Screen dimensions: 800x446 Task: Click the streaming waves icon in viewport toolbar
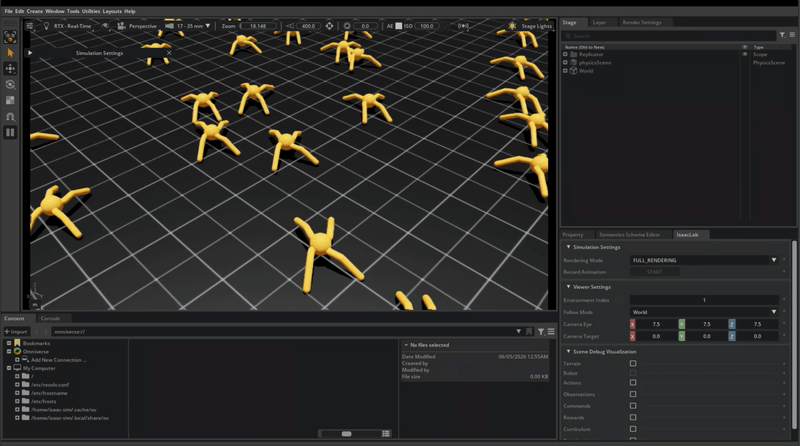(463, 26)
